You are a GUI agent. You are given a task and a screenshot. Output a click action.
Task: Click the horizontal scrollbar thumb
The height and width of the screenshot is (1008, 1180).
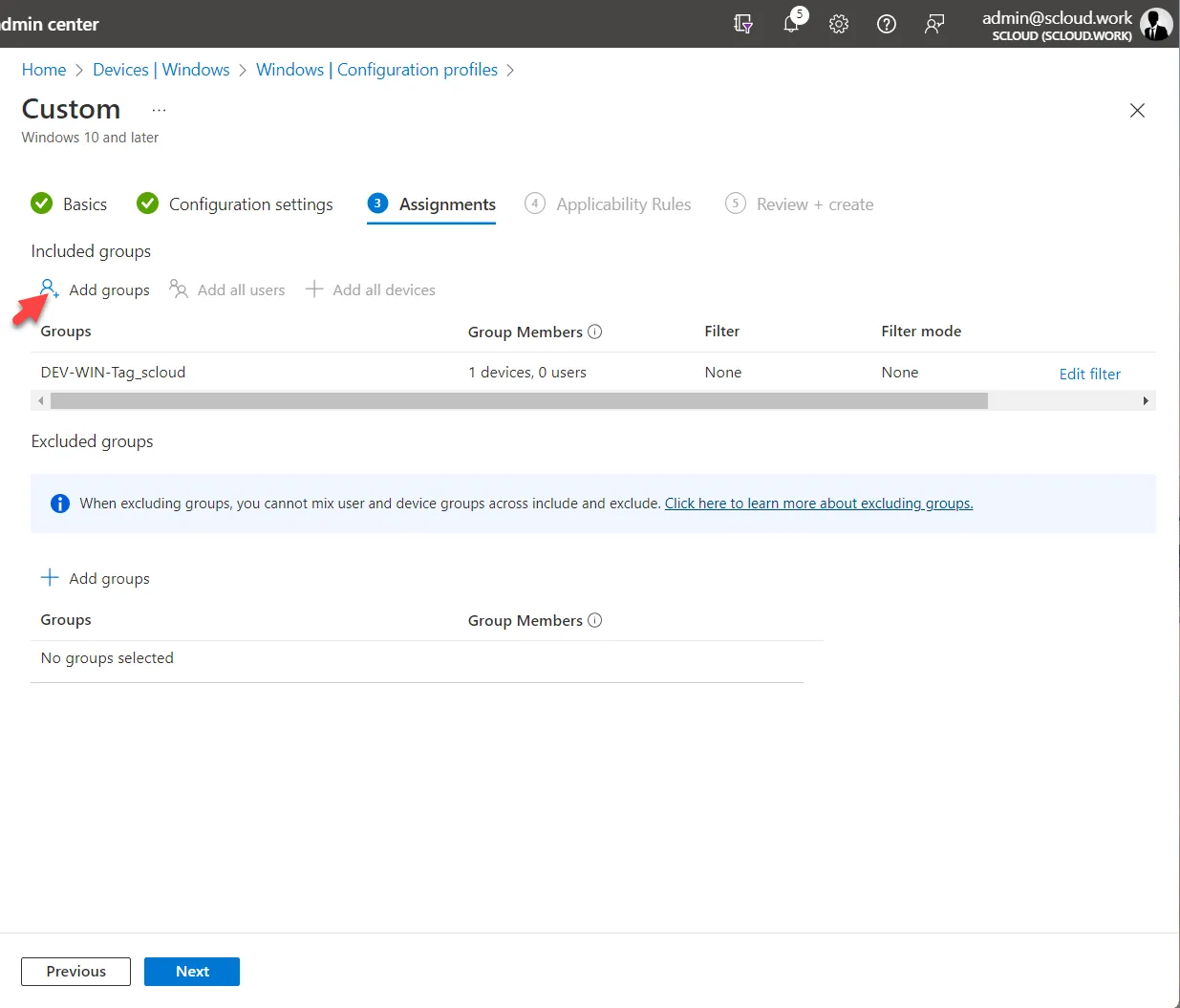point(519,401)
